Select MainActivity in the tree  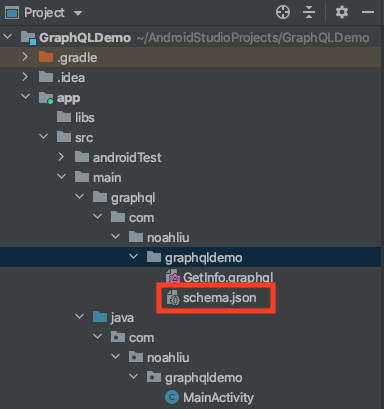pos(218,397)
